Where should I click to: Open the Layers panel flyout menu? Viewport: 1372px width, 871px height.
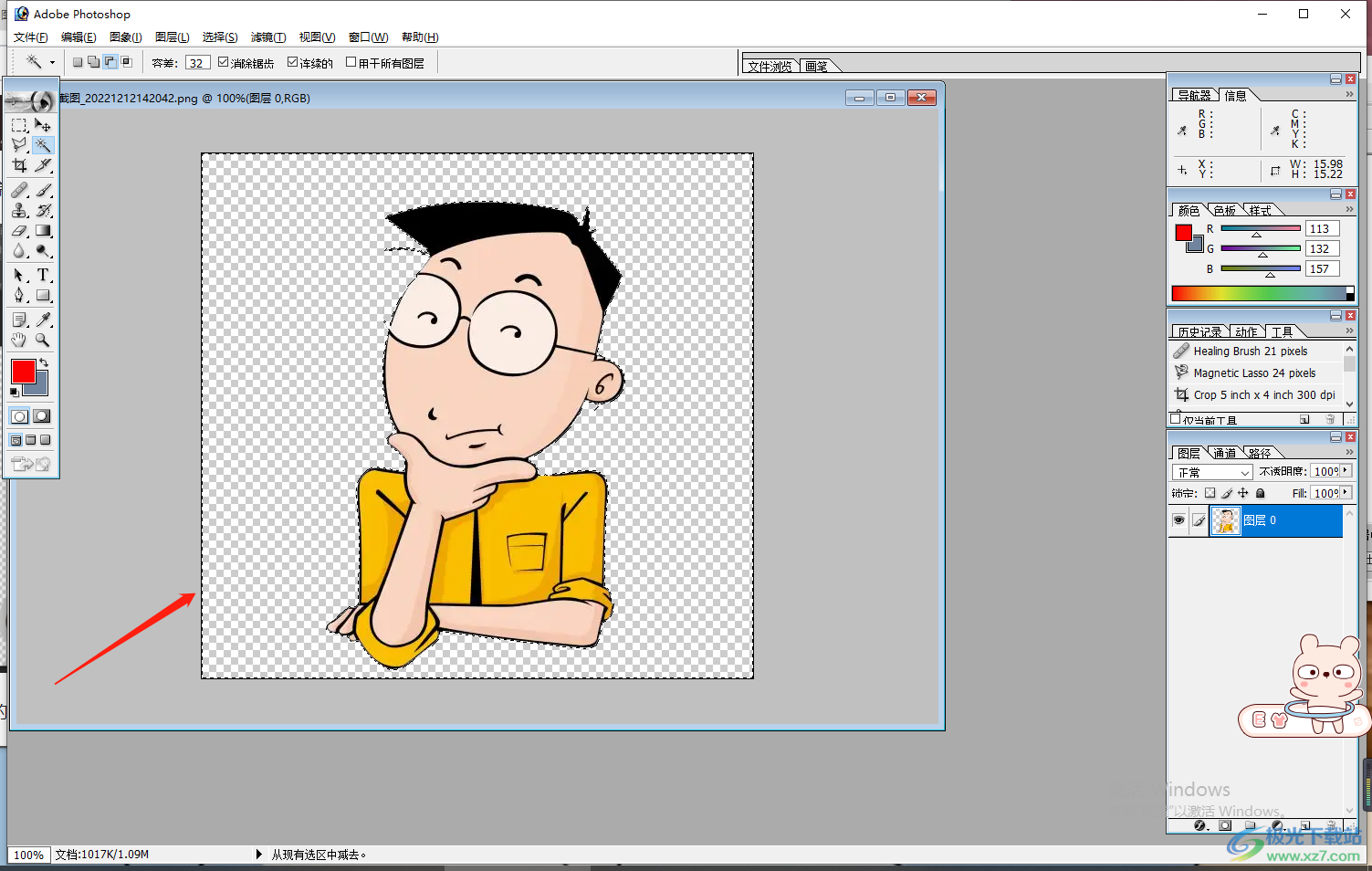(1349, 452)
